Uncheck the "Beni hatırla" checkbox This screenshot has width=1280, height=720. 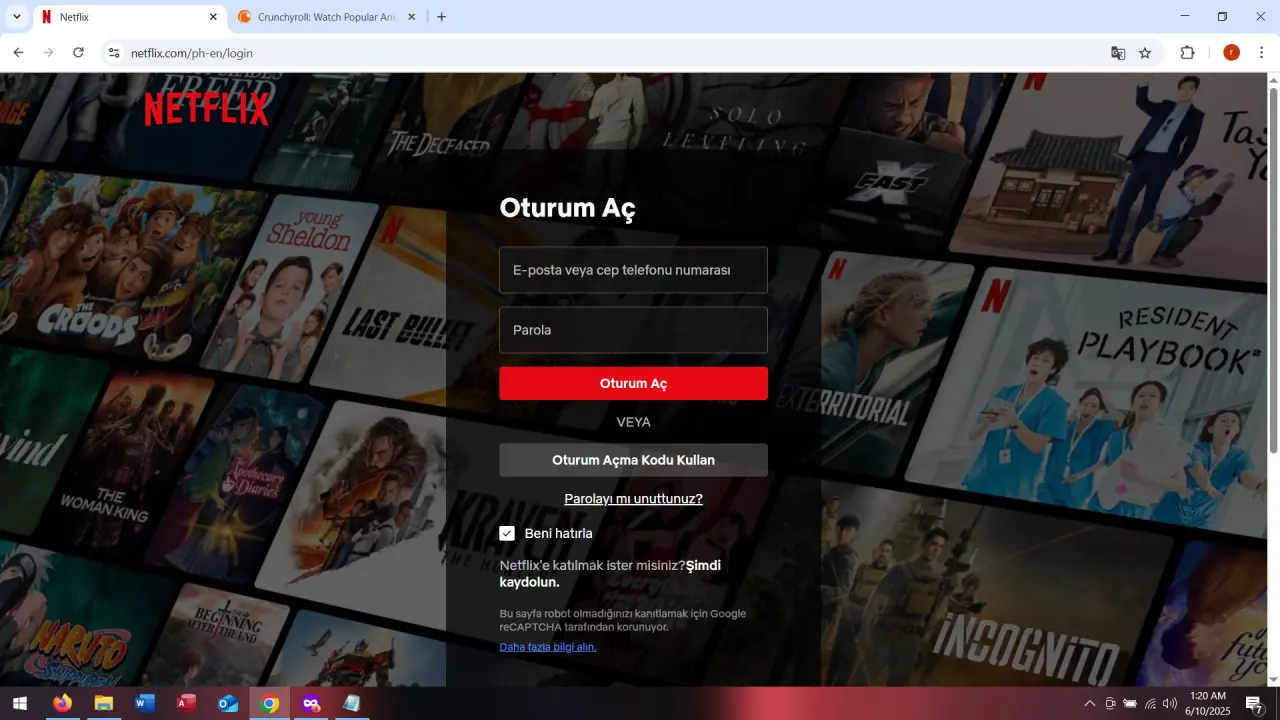click(x=507, y=534)
